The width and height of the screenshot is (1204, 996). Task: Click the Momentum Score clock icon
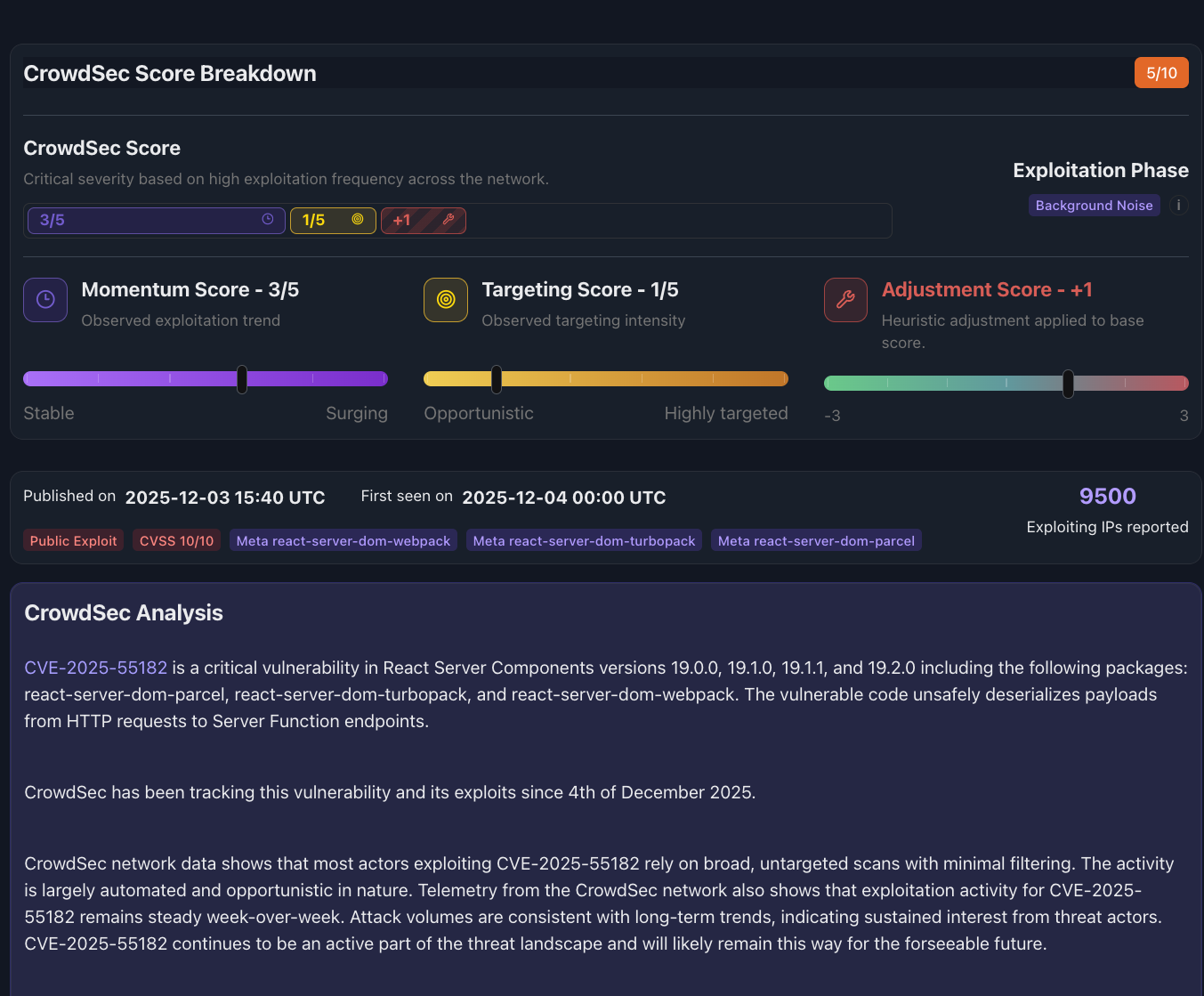45,300
